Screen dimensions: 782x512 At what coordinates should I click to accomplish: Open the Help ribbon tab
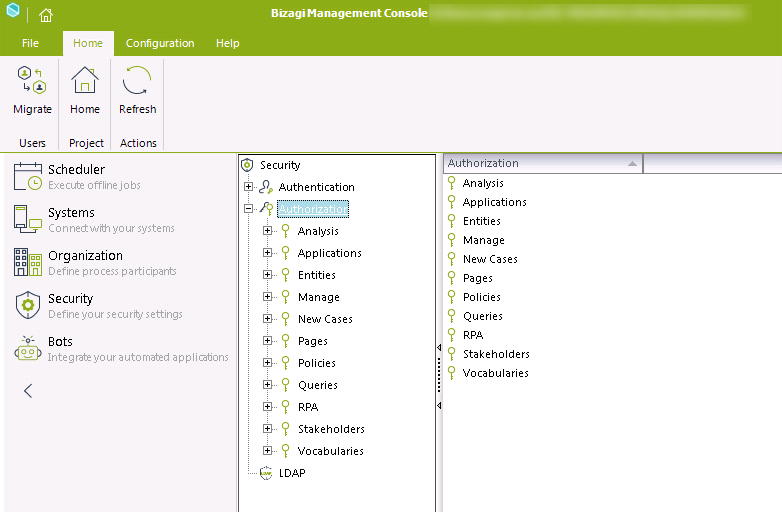point(227,43)
